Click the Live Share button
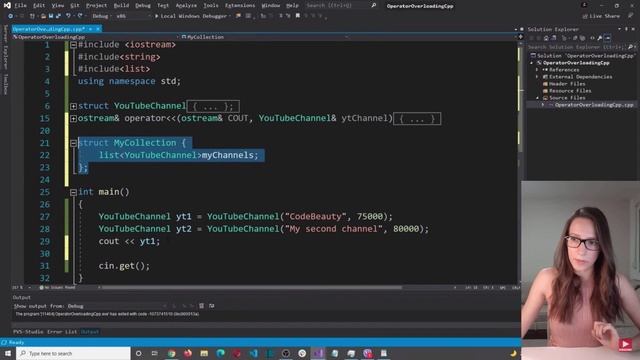Viewport: 640px width, 360px height. click(x=601, y=16)
